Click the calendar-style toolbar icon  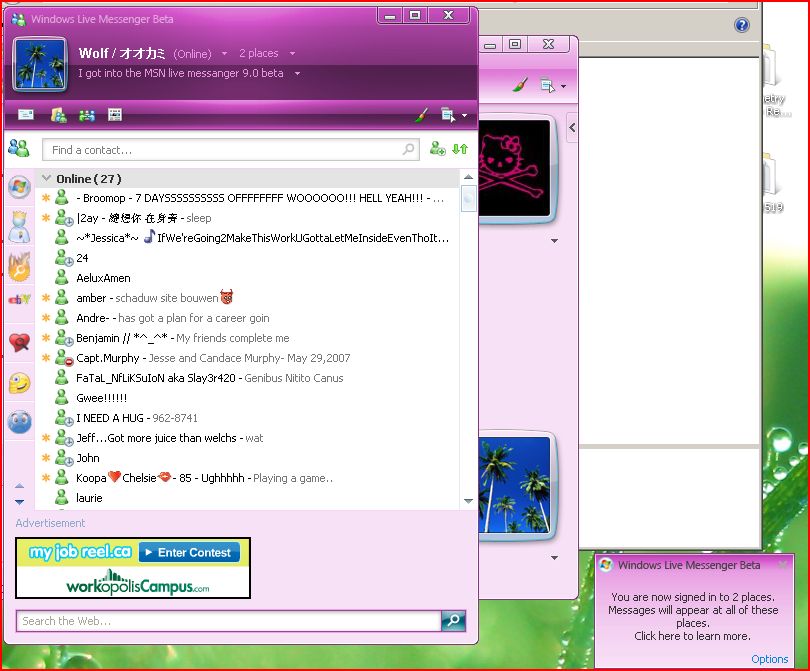[x=115, y=115]
